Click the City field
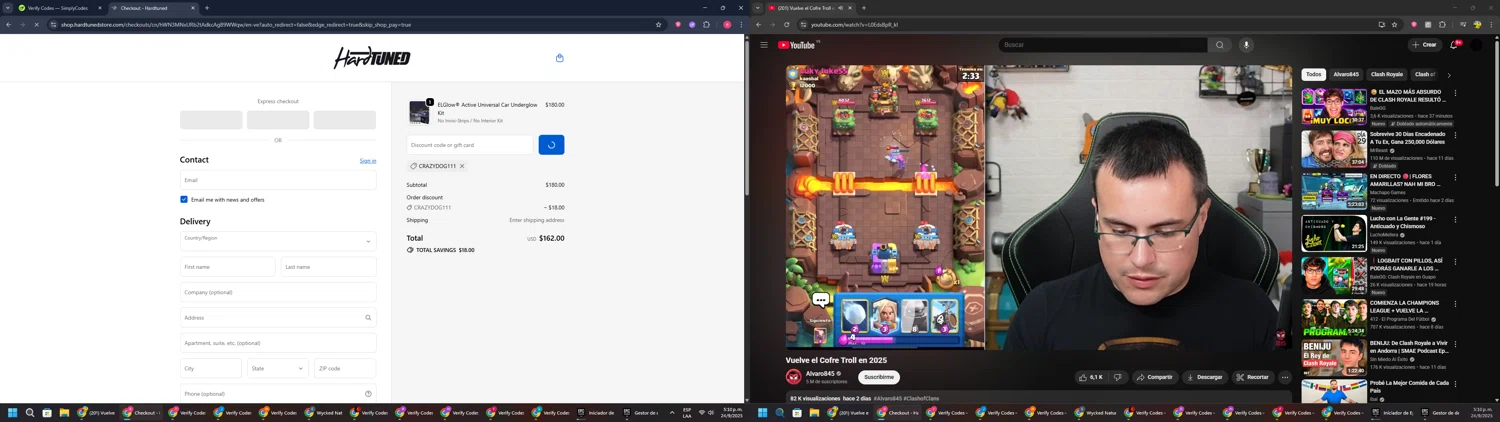Image resolution: width=1500 pixels, height=422 pixels. [x=211, y=368]
